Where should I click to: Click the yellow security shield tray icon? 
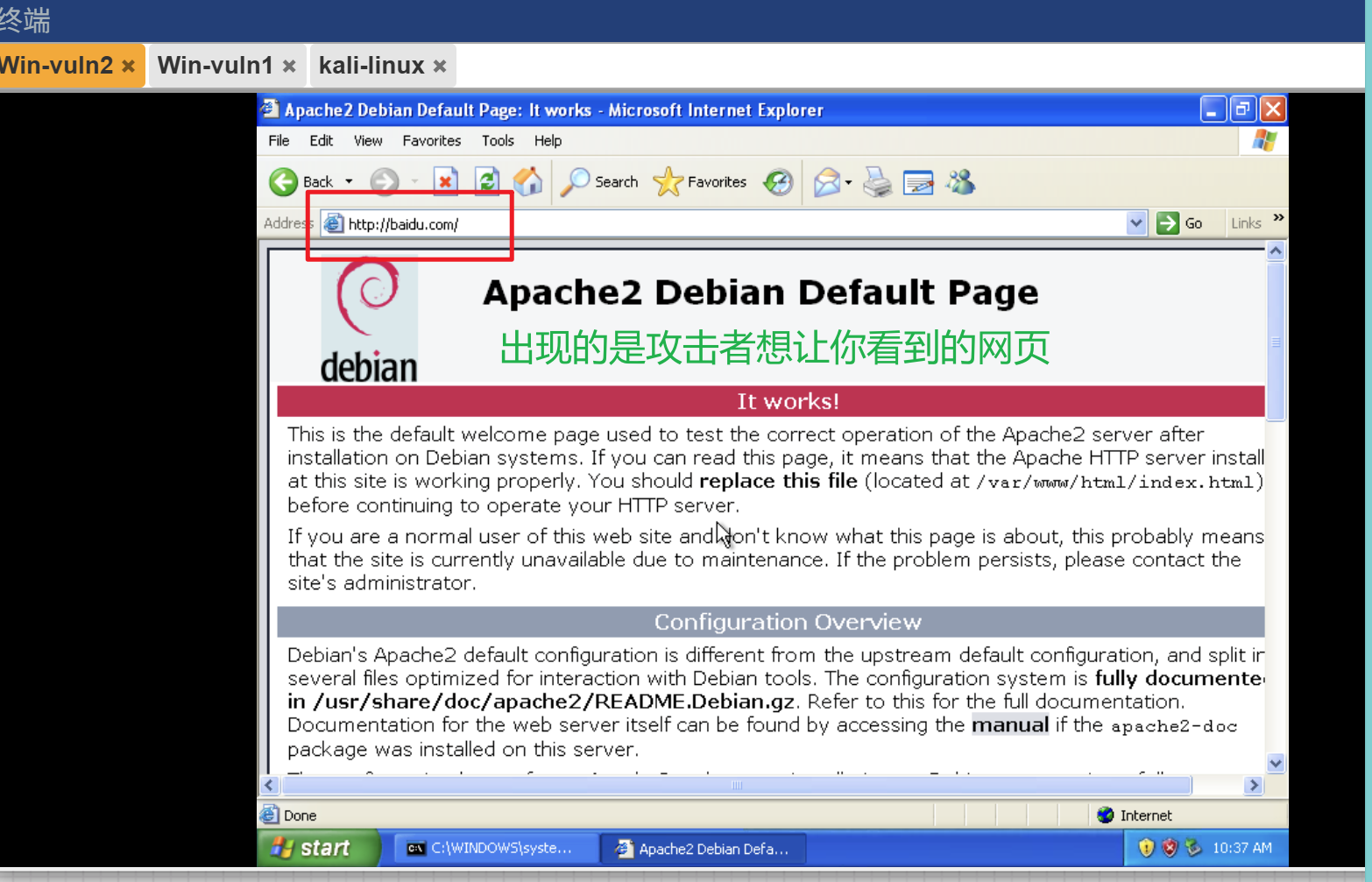[x=1146, y=847]
